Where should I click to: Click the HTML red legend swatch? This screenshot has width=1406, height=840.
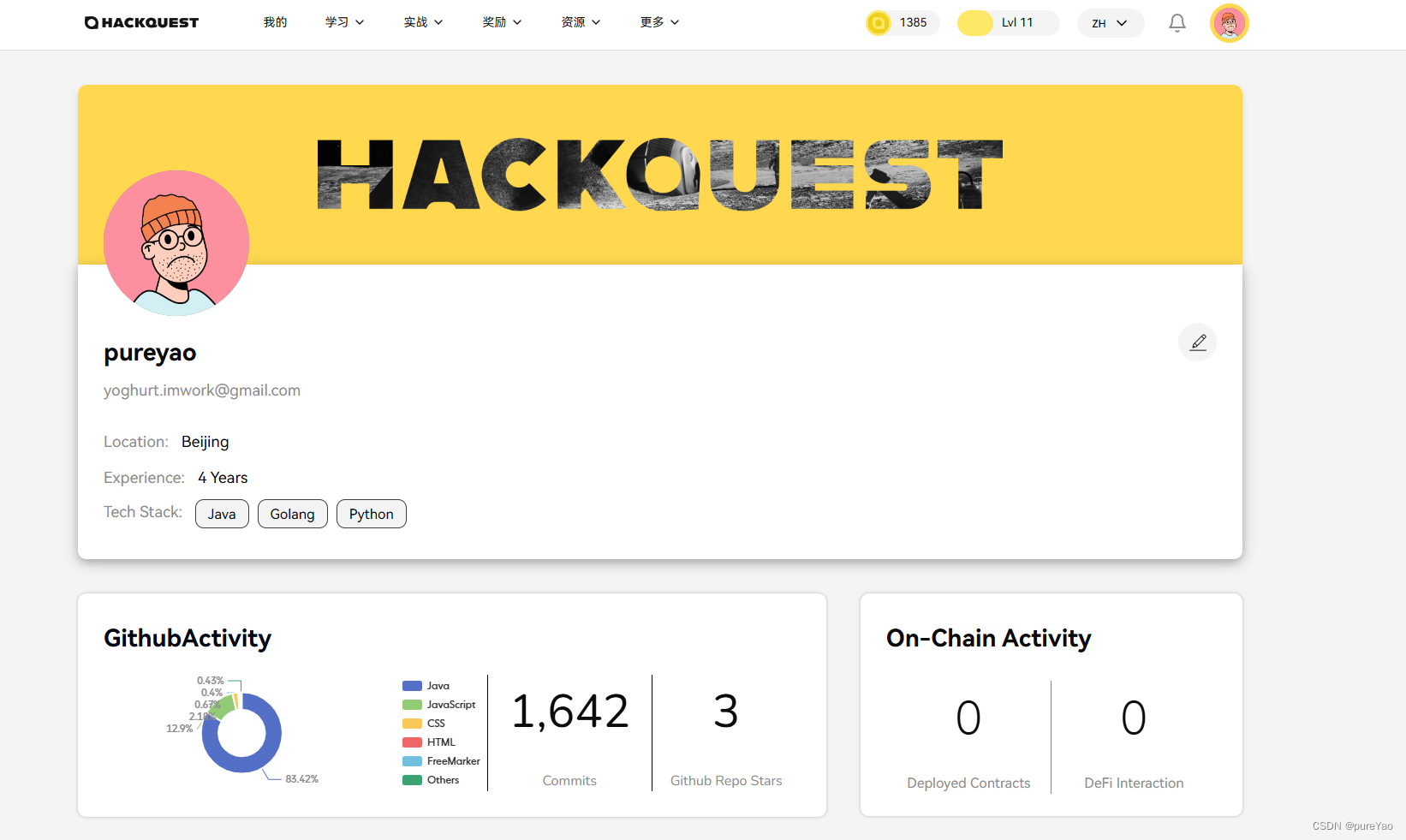pos(412,742)
